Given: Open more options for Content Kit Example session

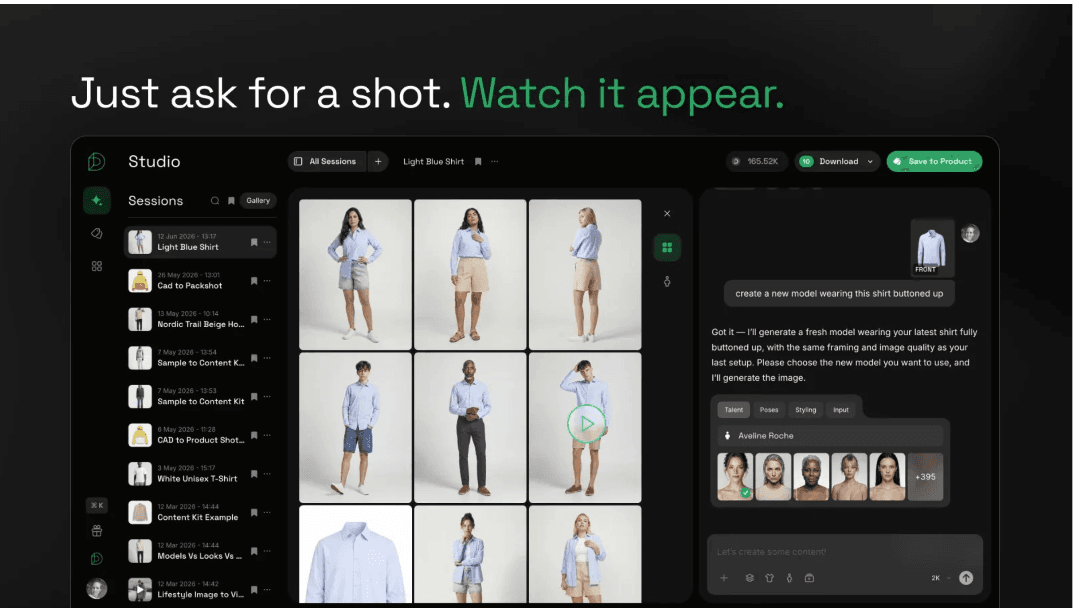Looking at the screenshot, I should (267, 512).
